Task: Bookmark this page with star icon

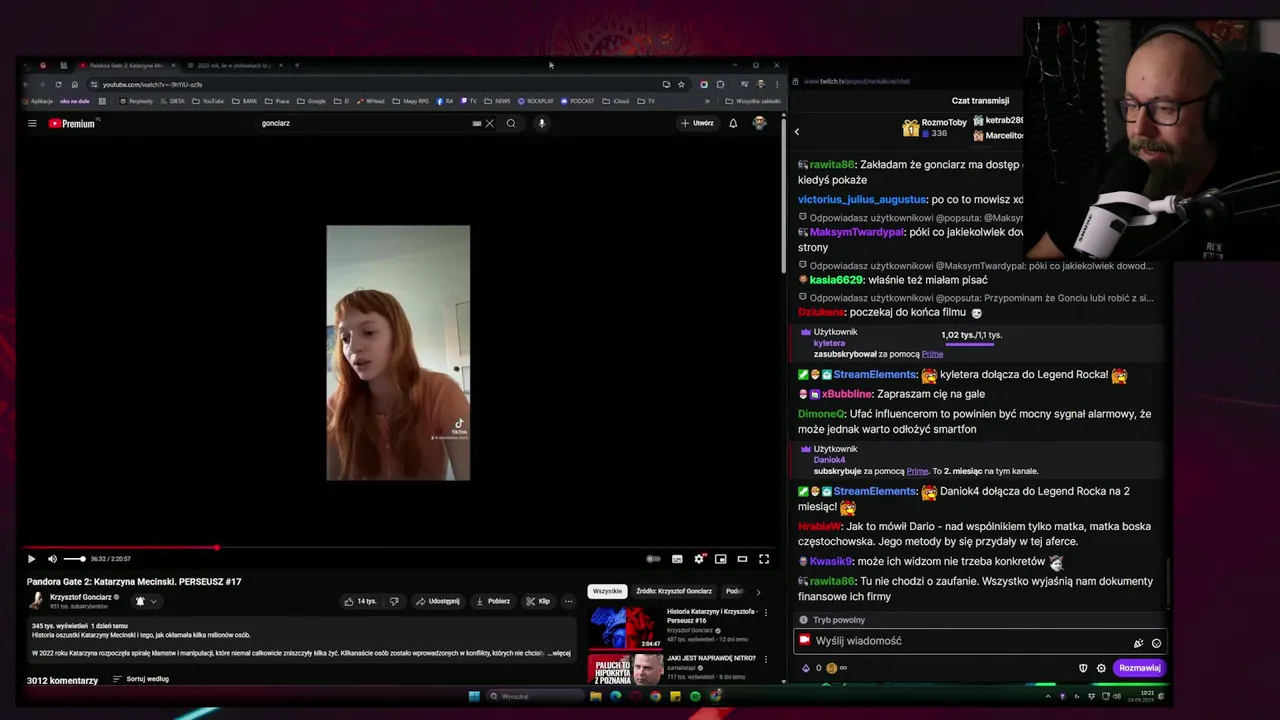Action: point(681,84)
